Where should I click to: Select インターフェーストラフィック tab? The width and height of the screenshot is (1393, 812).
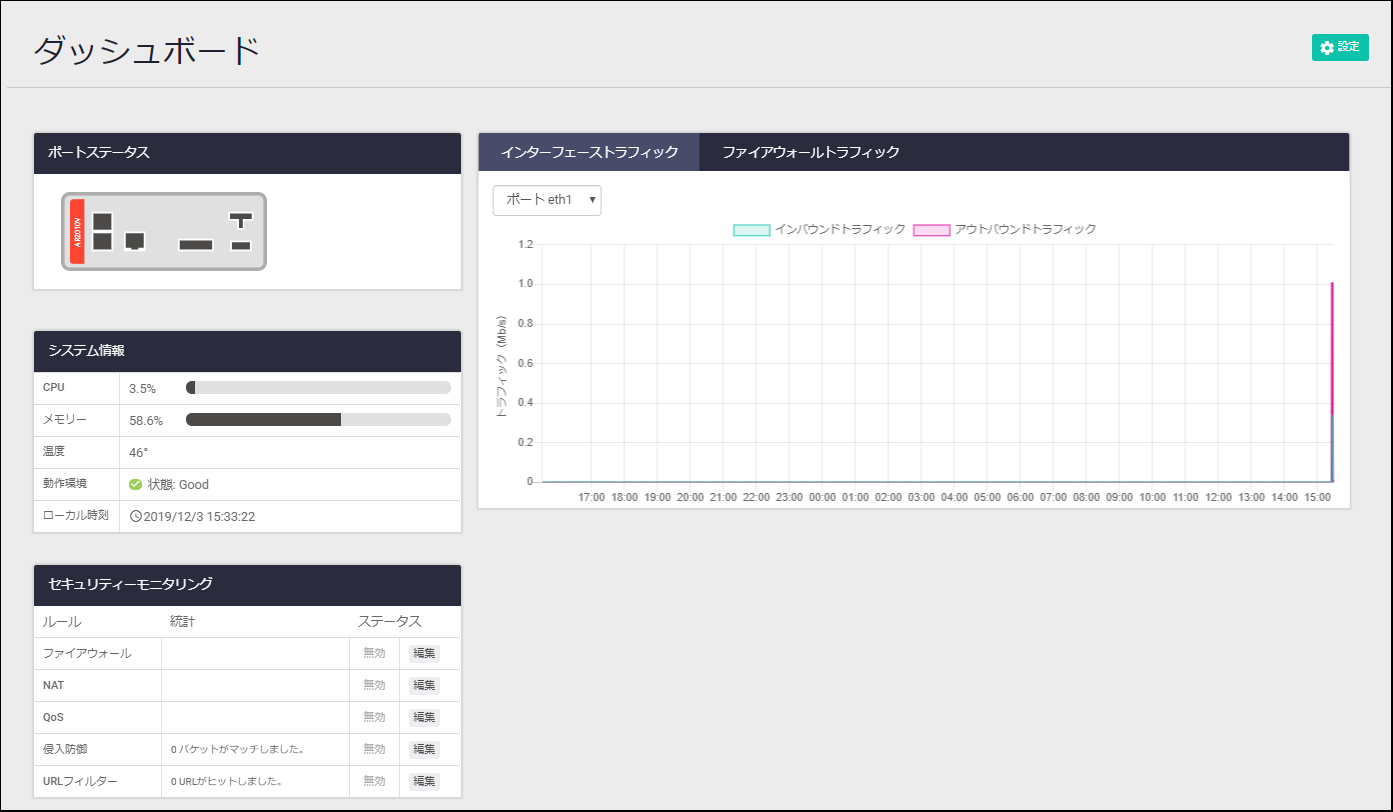click(589, 152)
